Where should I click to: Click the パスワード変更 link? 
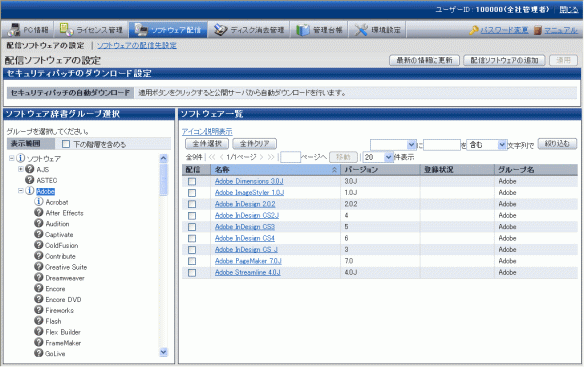pos(504,30)
